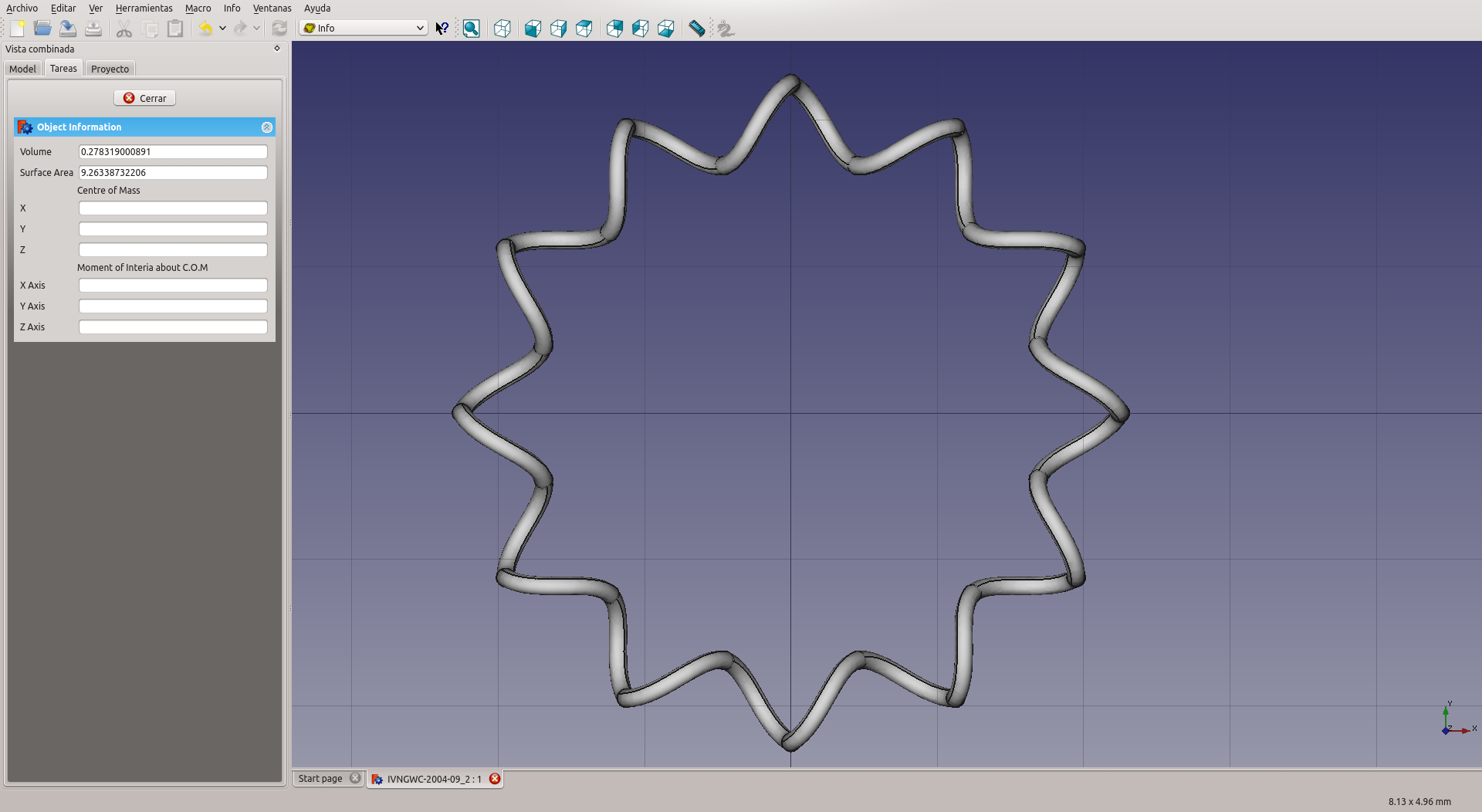1482x812 pixels.
Task: Redo the last undone action
Action: pos(240,29)
